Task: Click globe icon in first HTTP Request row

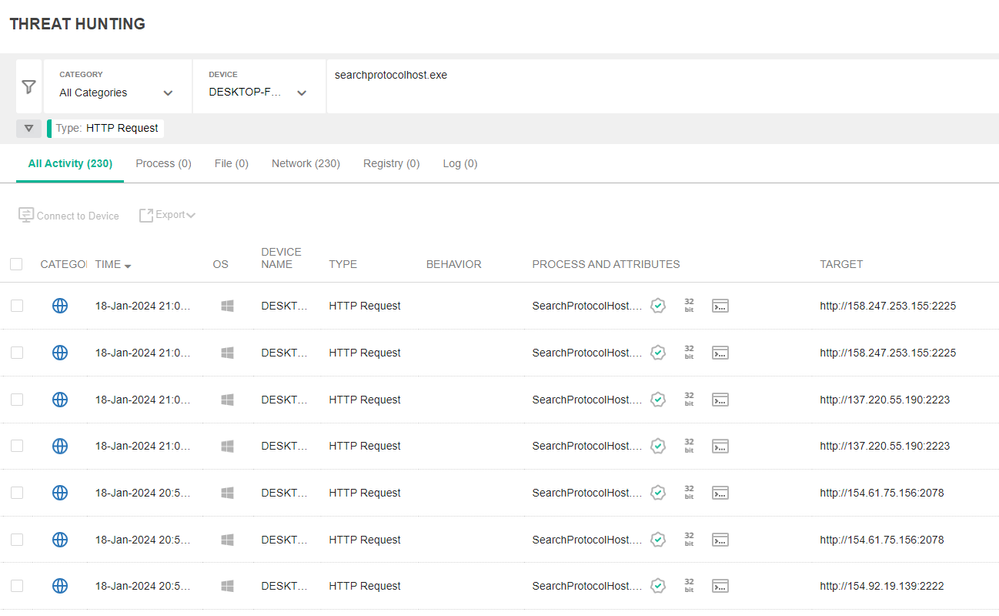Action: [60, 306]
